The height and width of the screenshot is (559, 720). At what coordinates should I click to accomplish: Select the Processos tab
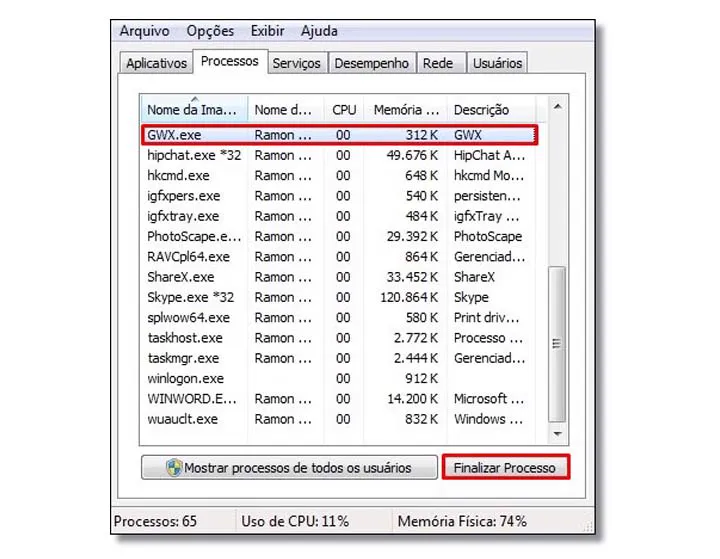[x=230, y=61]
